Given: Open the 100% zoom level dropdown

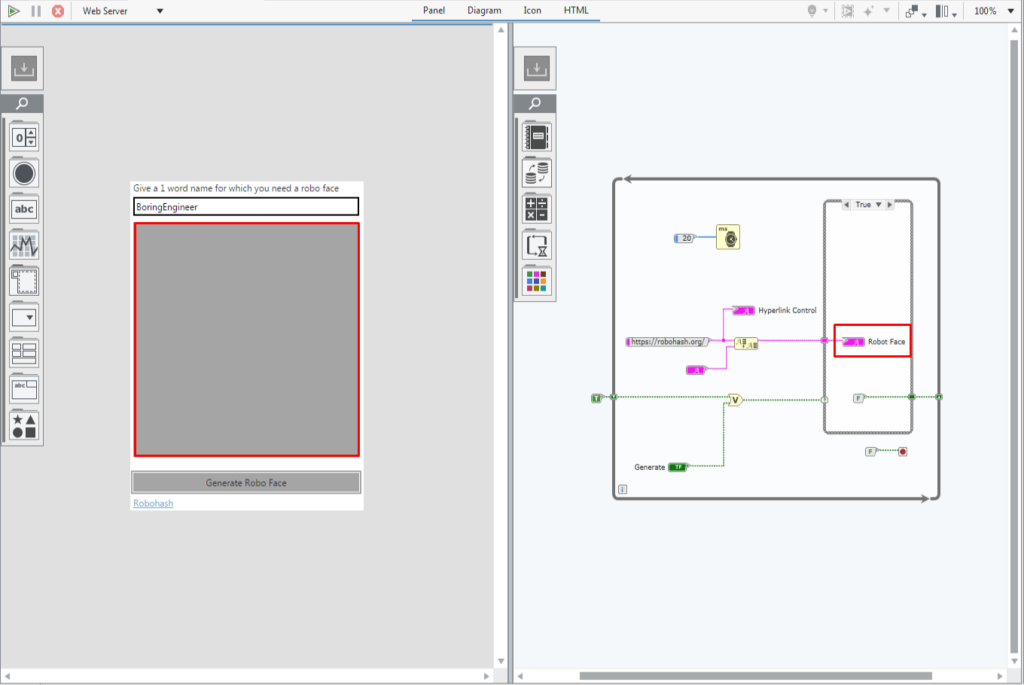Looking at the screenshot, I should [x=1010, y=10].
